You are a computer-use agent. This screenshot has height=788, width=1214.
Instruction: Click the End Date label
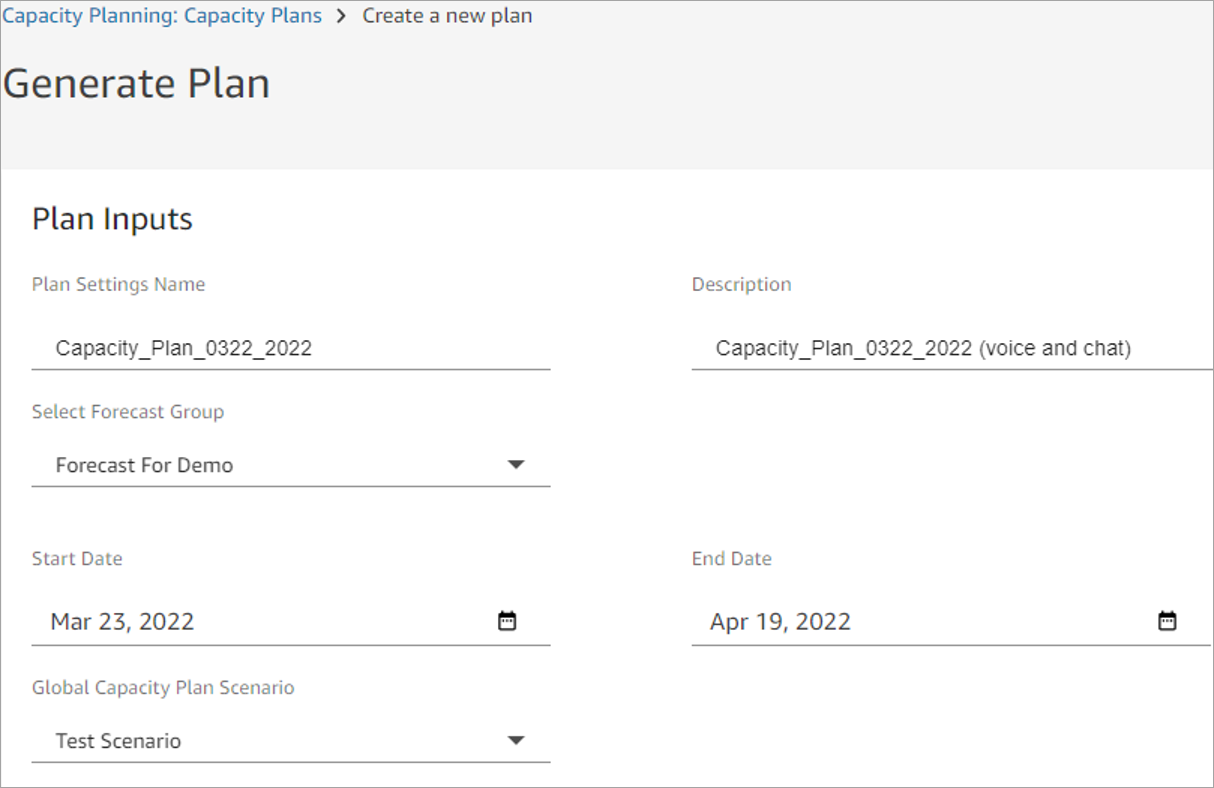[731, 559]
